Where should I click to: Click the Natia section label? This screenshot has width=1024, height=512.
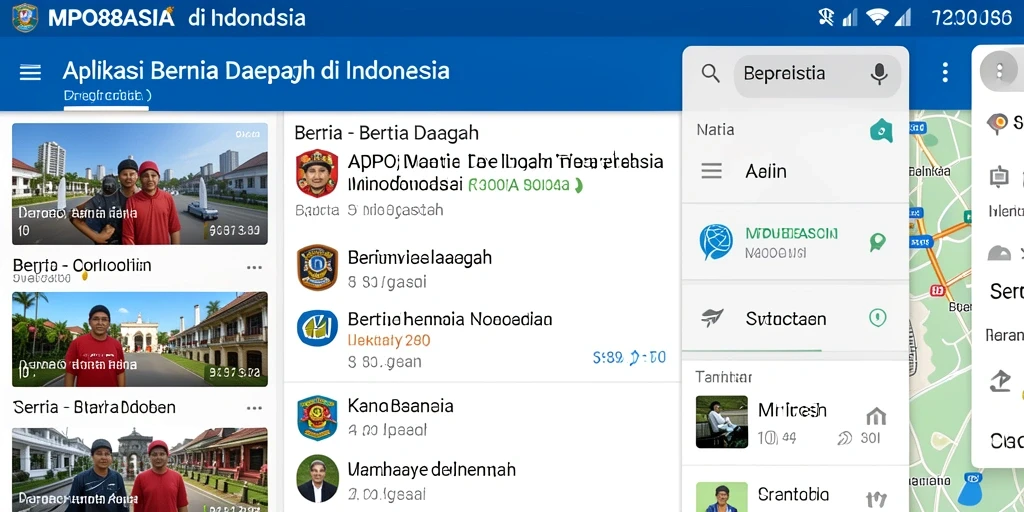tap(715, 130)
